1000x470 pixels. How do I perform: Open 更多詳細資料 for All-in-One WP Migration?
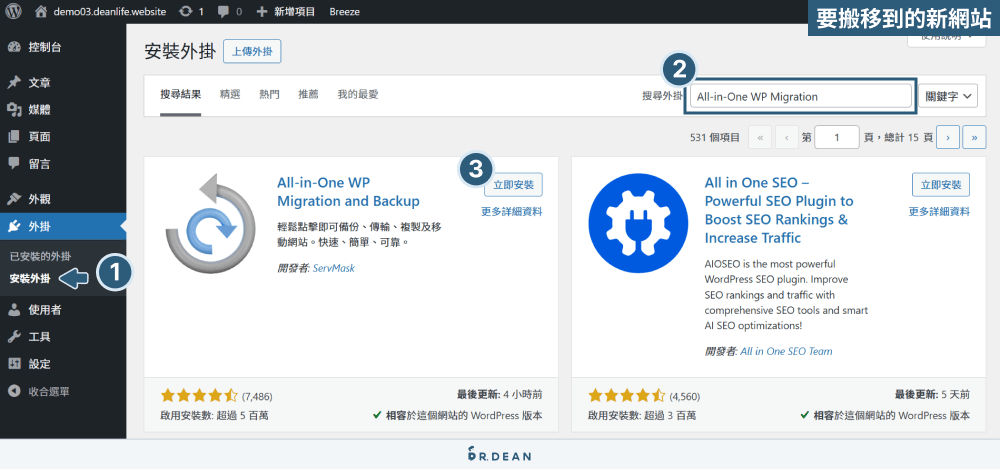(x=511, y=212)
